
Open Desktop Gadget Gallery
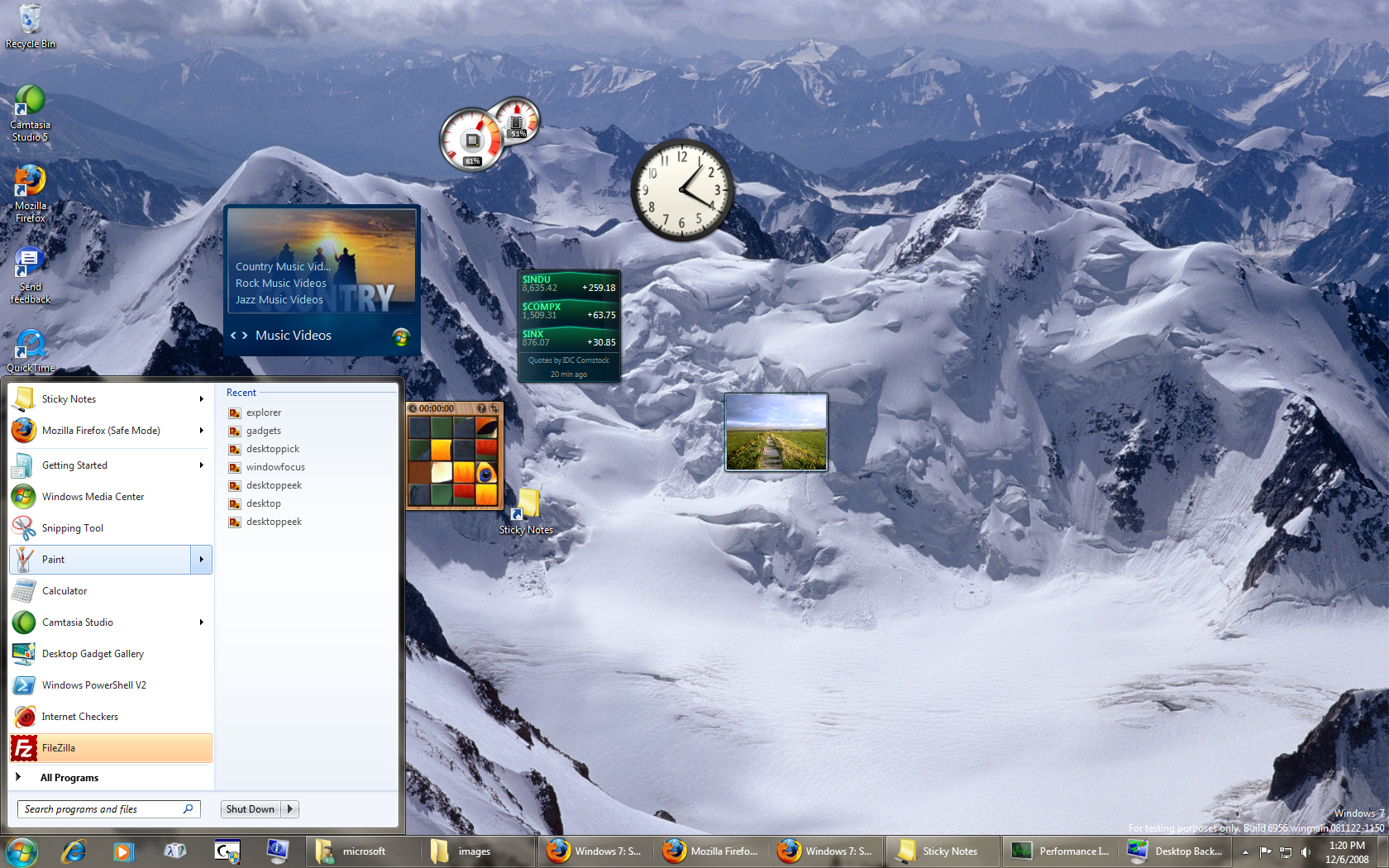[111, 654]
